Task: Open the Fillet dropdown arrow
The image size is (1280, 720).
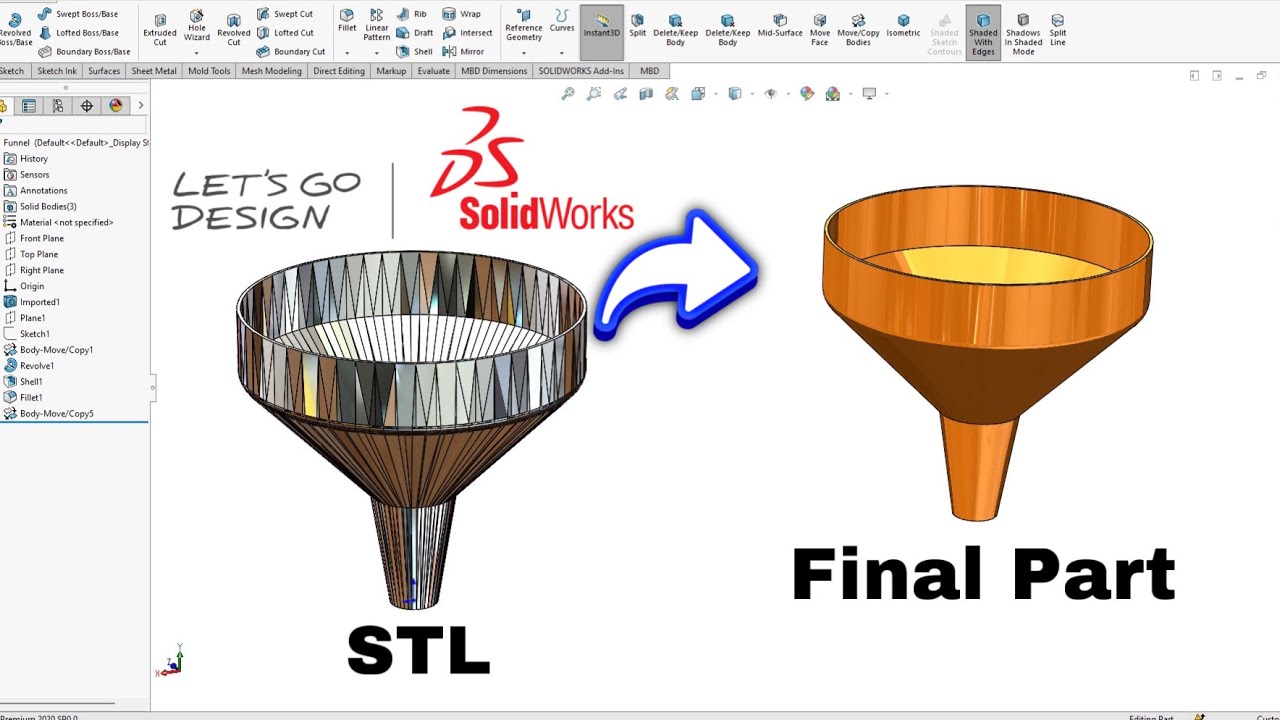Action: (347, 52)
